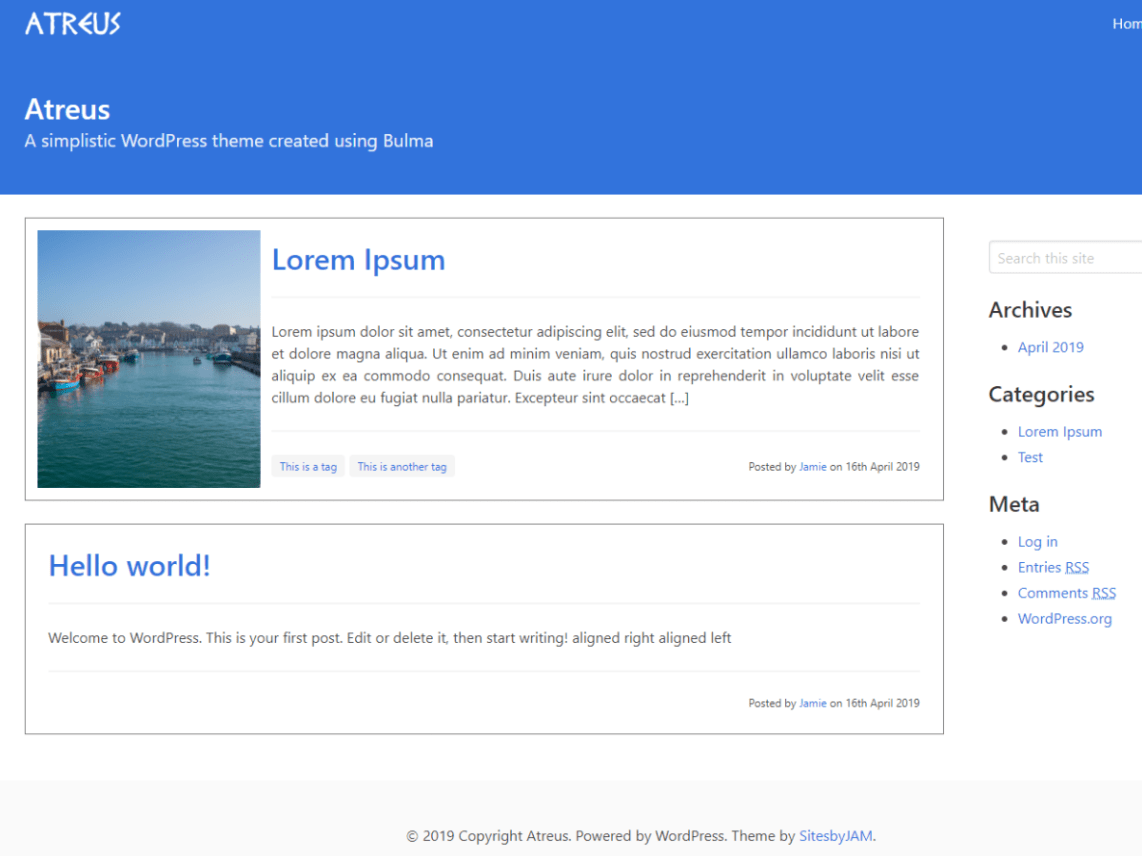1142x856 pixels.
Task: Click the harbor featured image thumbnail
Action: tap(148, 359)
